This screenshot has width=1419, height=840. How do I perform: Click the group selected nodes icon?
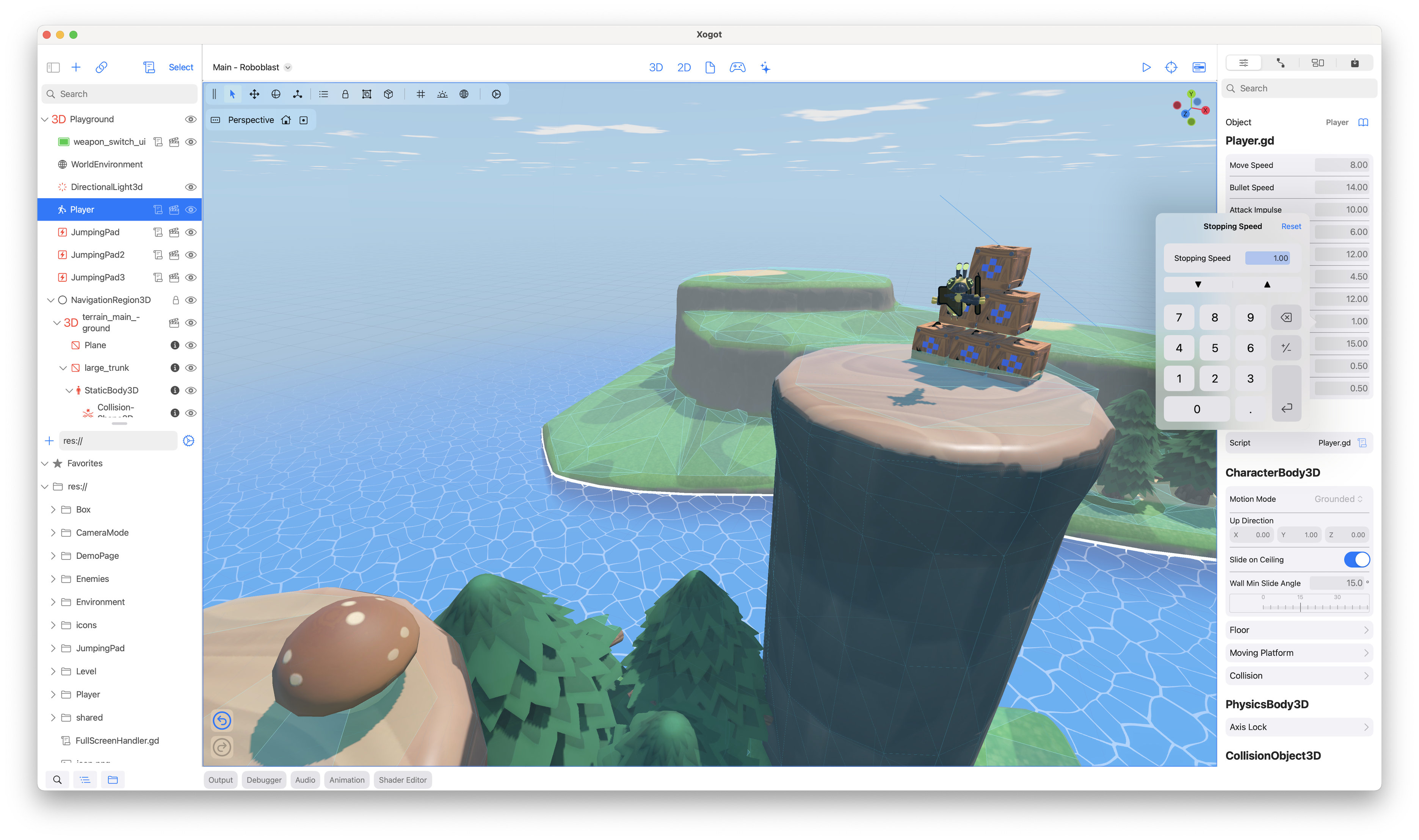366,94
